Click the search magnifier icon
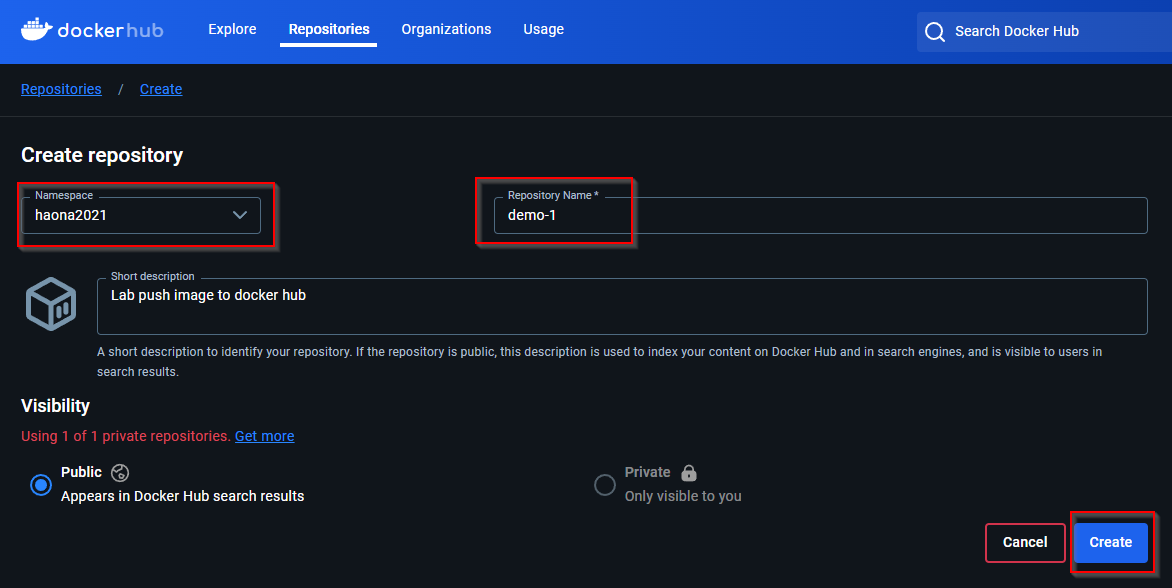This screenshot has height=588, width=1172. 934,31
